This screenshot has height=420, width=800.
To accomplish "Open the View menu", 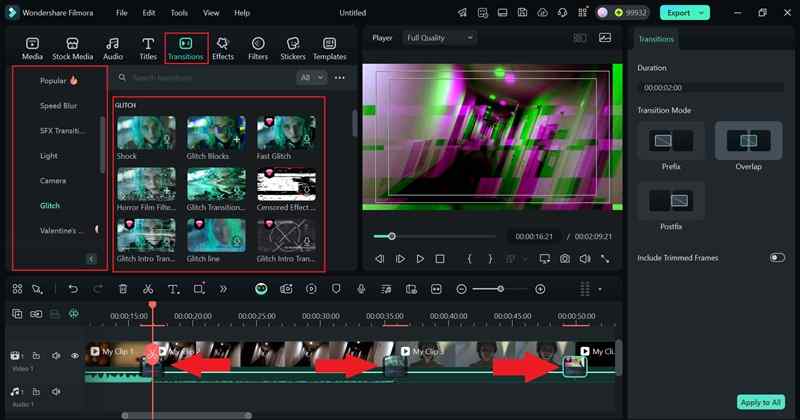I will tap(211, 13).
